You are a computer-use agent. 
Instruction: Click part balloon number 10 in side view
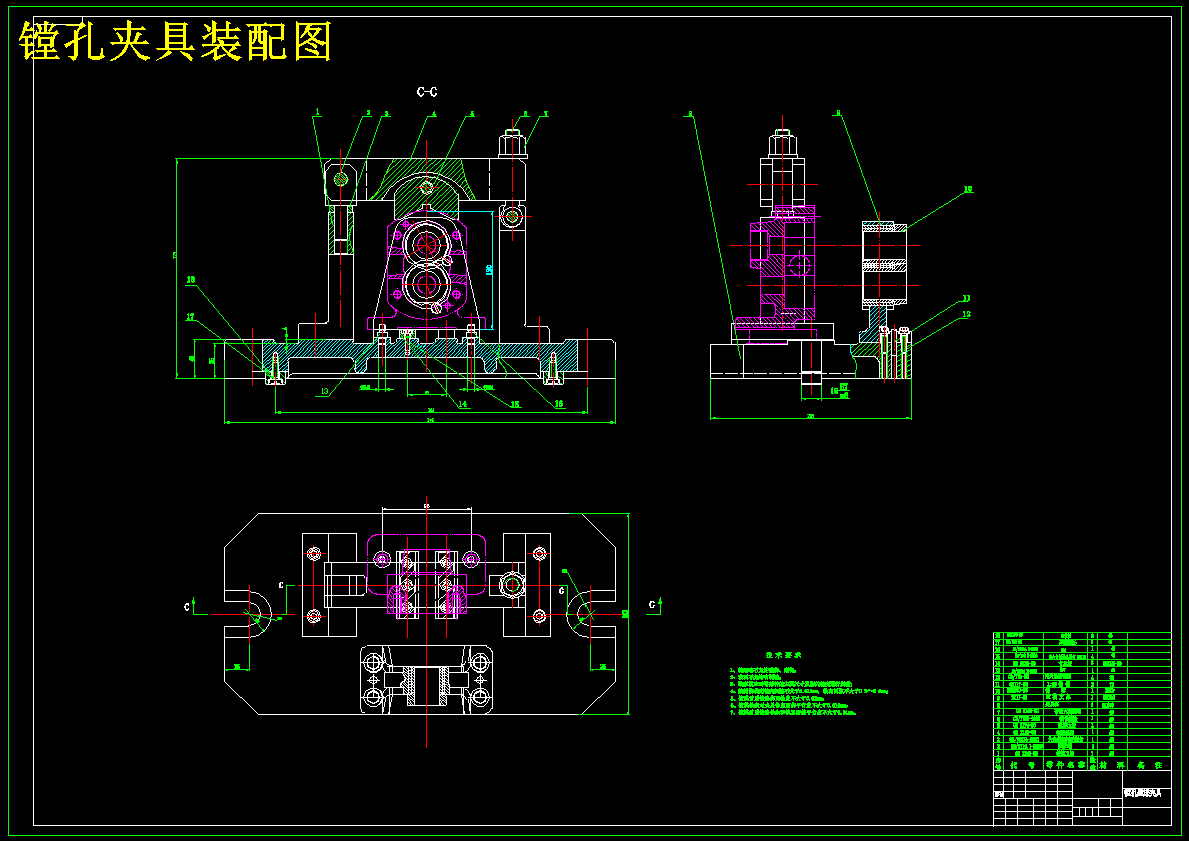pyautogui.click(x=968, y=190)
